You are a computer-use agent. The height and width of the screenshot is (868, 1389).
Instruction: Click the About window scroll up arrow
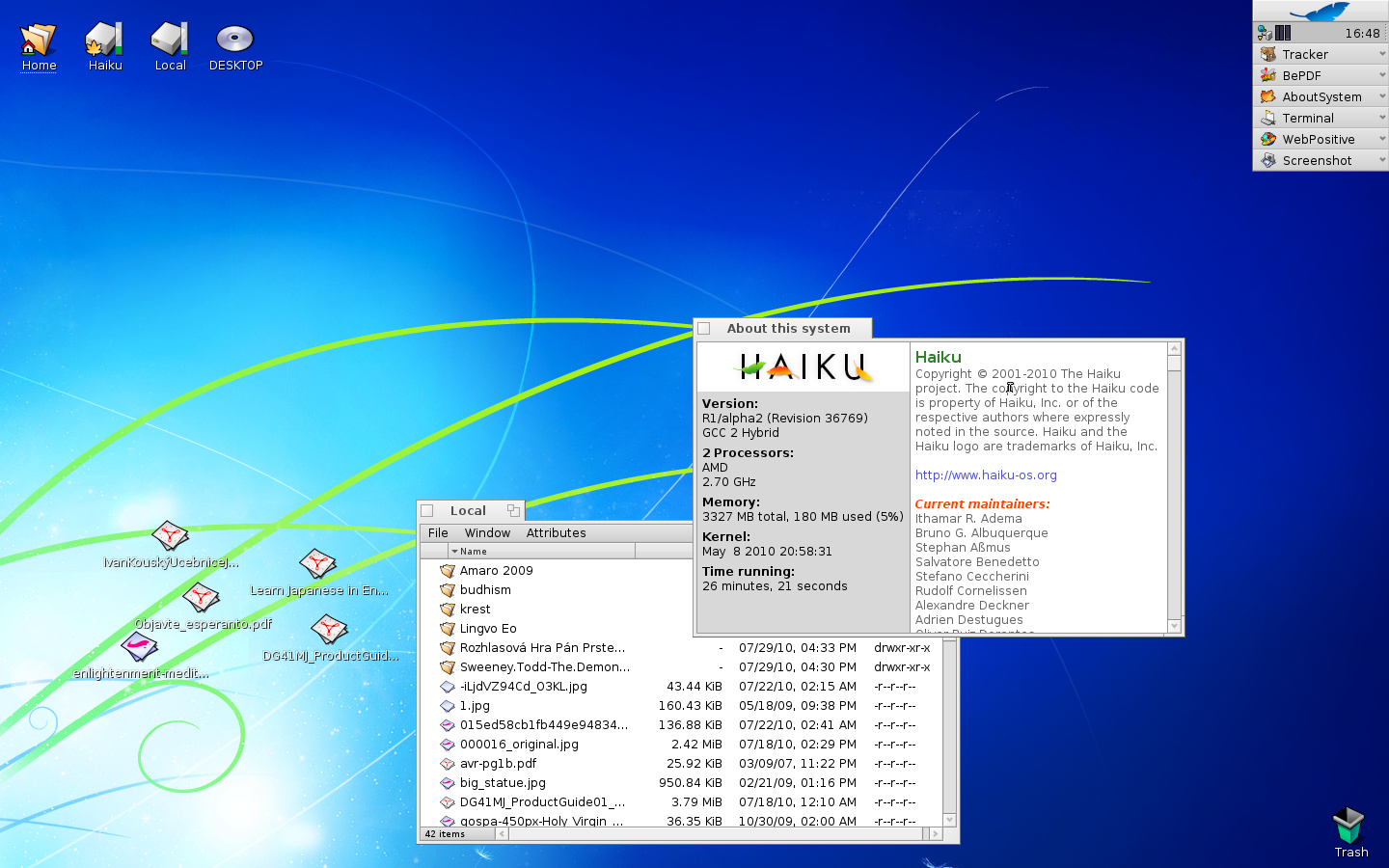click(x=1174, y=349)
